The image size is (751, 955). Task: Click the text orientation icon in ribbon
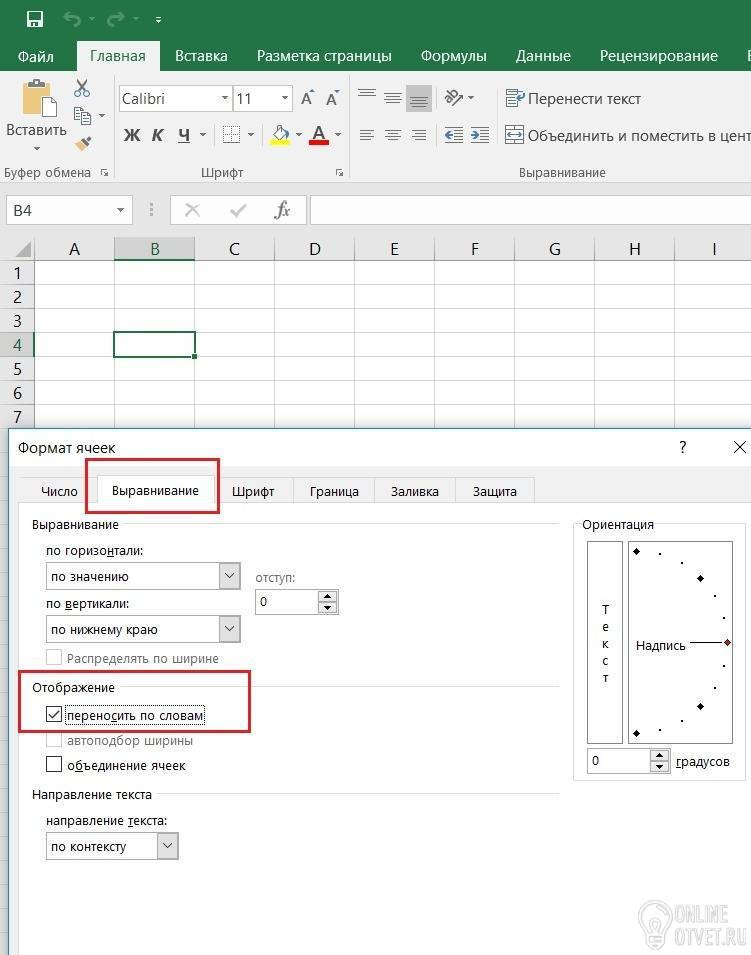tap(454, 97)
